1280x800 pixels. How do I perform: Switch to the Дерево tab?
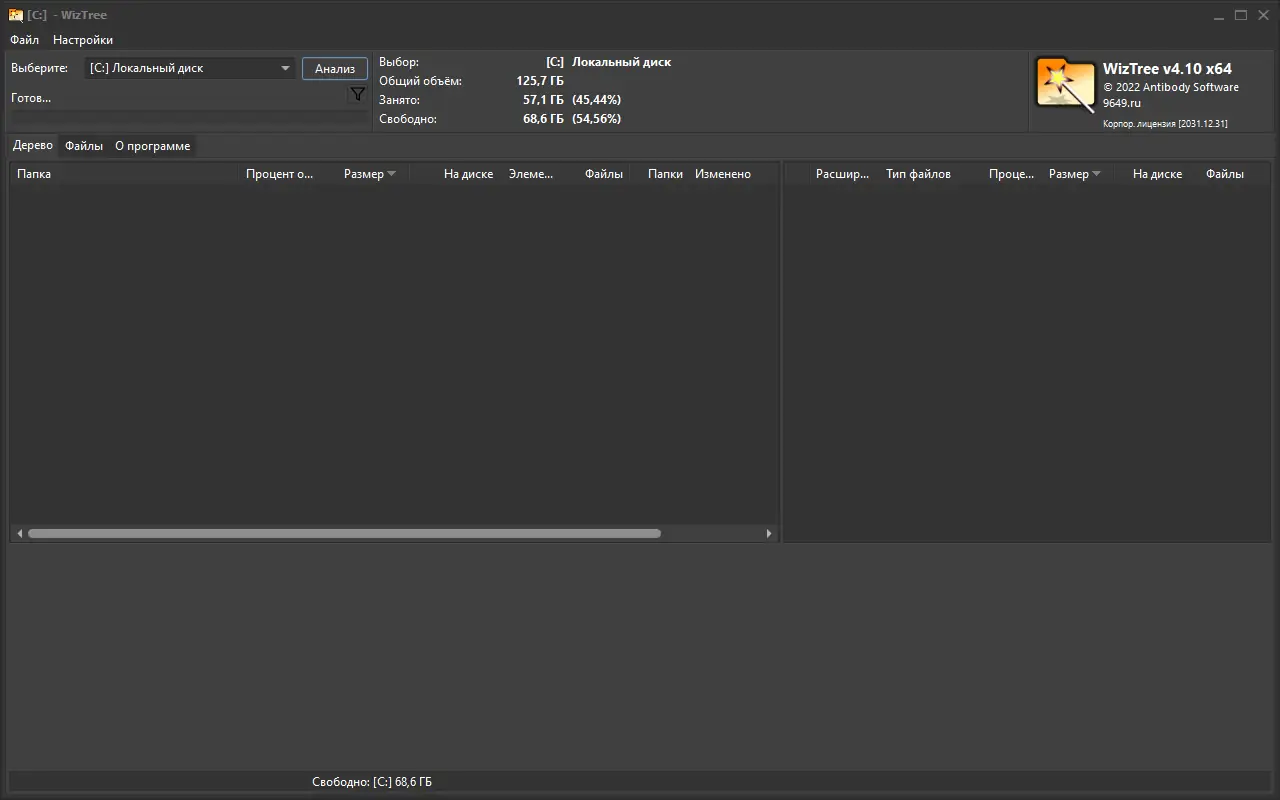33,145
